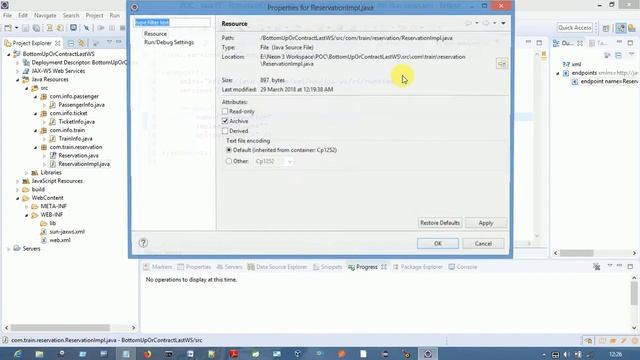Screen dimensions: 640x360
Task: Click the Adobe Reader taskbar icon
Action: tap(234, 354)
